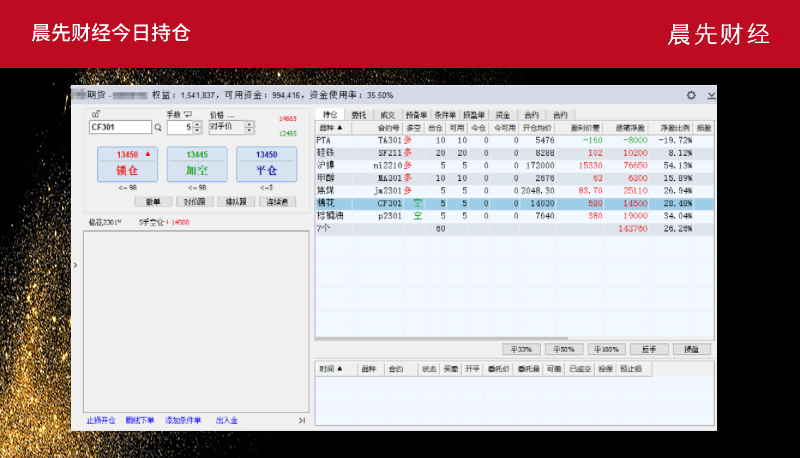Click the collapse arrow at top-right corner

711,95
